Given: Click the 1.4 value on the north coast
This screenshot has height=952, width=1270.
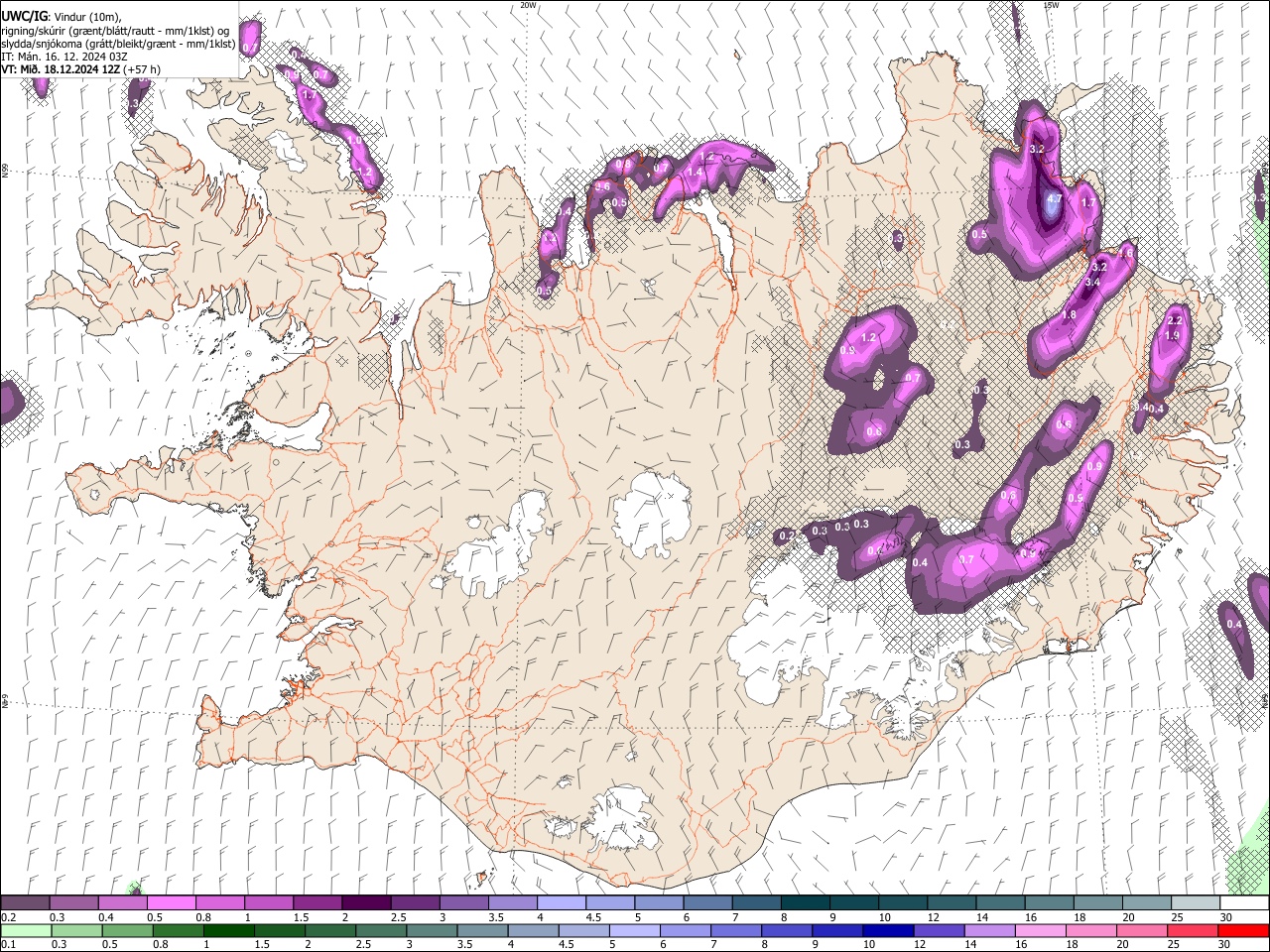Looking at the screenshot, I should click(695, 173).
